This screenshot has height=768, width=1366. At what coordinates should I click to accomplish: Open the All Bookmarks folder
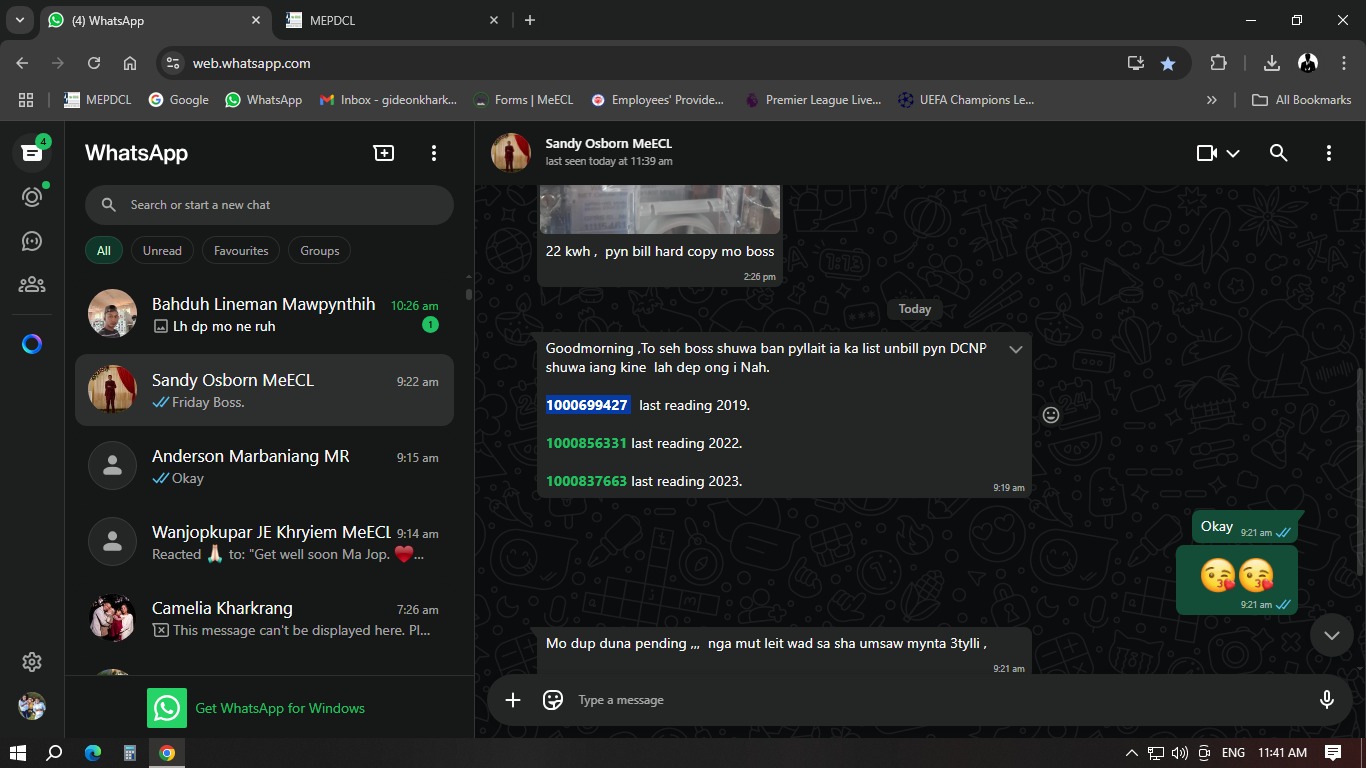point(1302,100)
